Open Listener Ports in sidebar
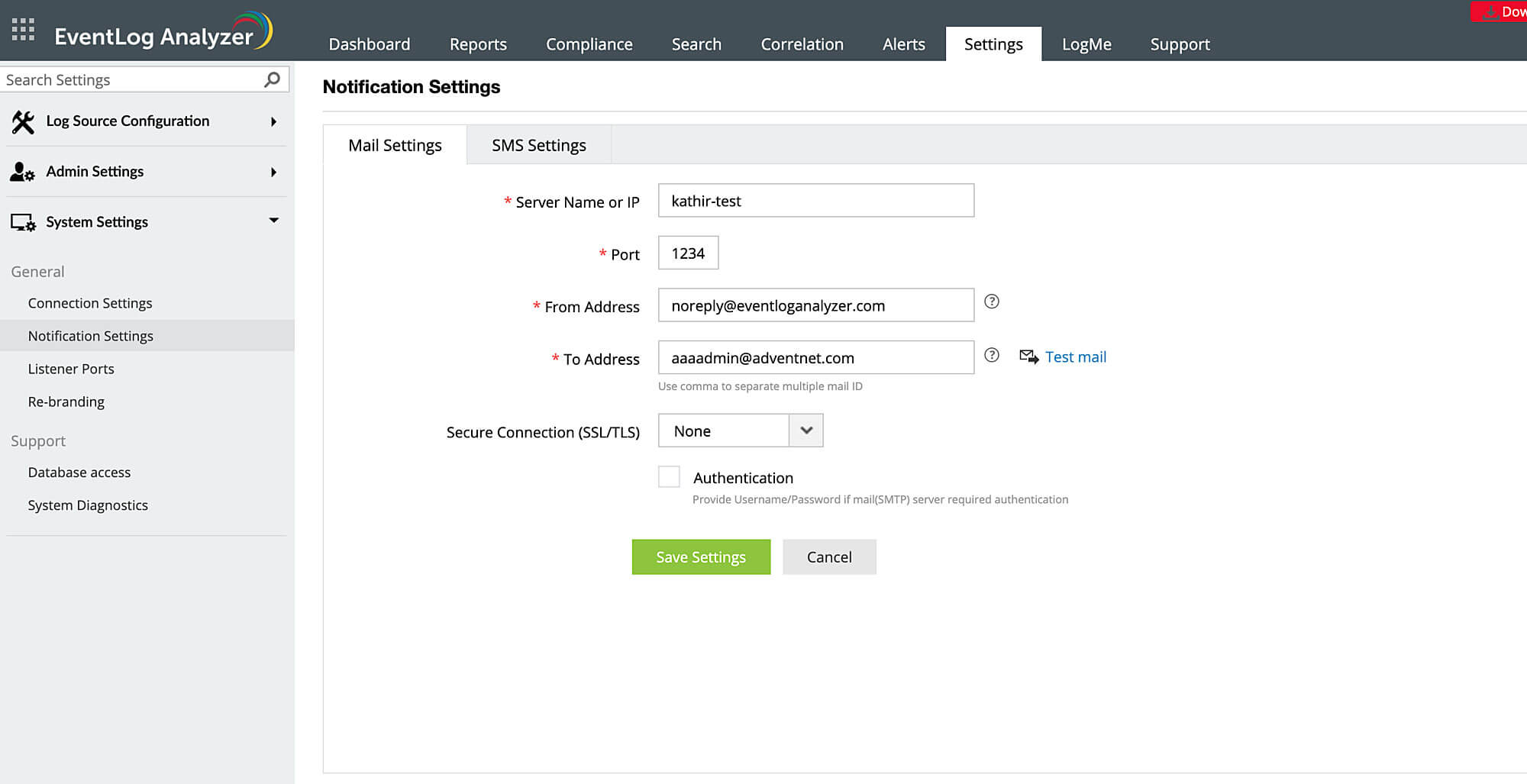 pos(71,369)
